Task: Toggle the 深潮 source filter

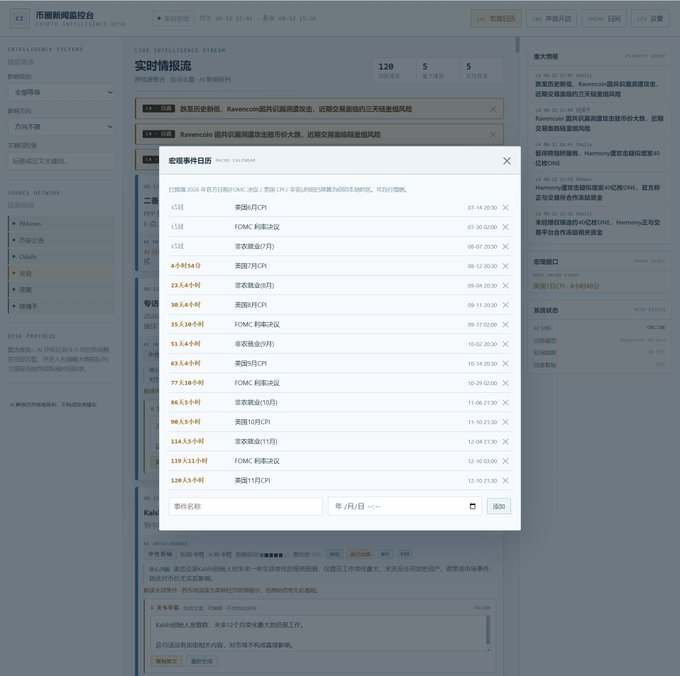Action: point(62,290)
